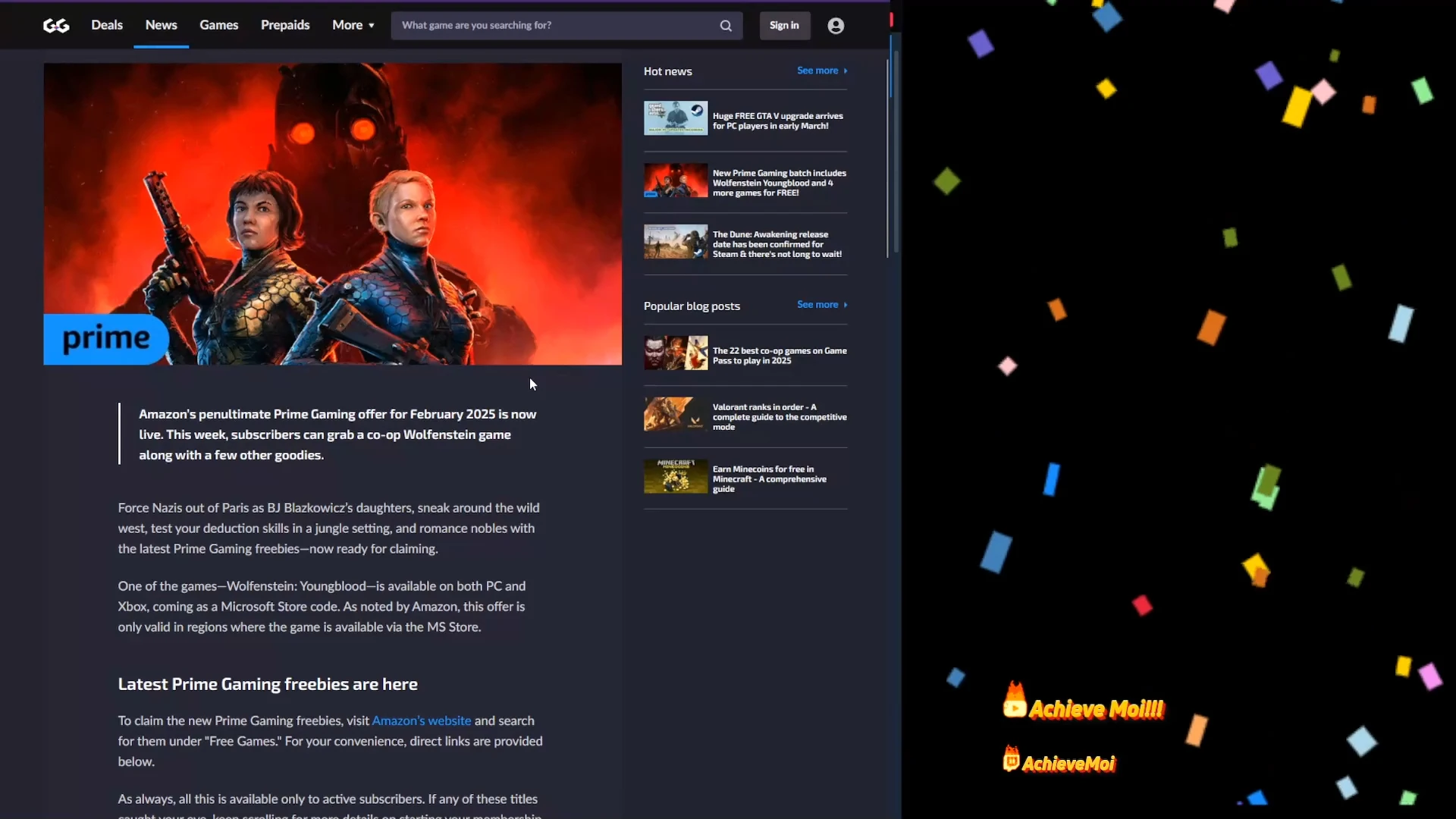Expand the More menu dropdown
The width and height of the screenshot is (1456, 819).
coord(353,25)
